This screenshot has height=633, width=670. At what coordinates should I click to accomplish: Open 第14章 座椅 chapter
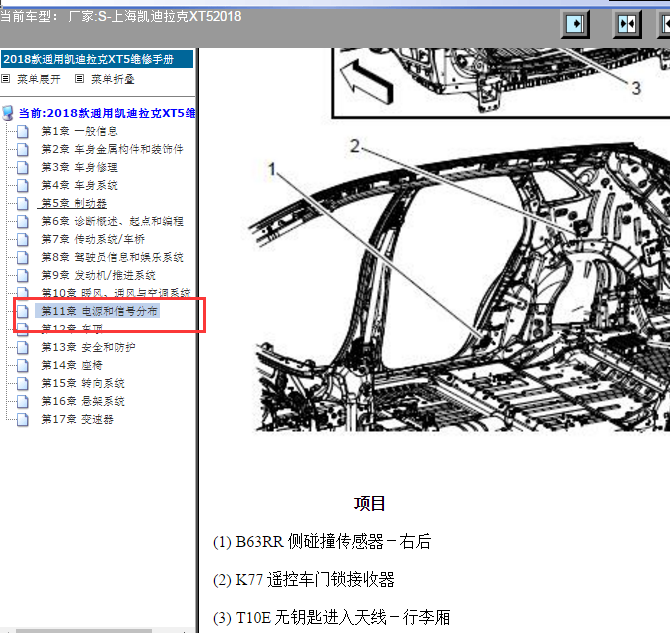(x=72, y=365)
